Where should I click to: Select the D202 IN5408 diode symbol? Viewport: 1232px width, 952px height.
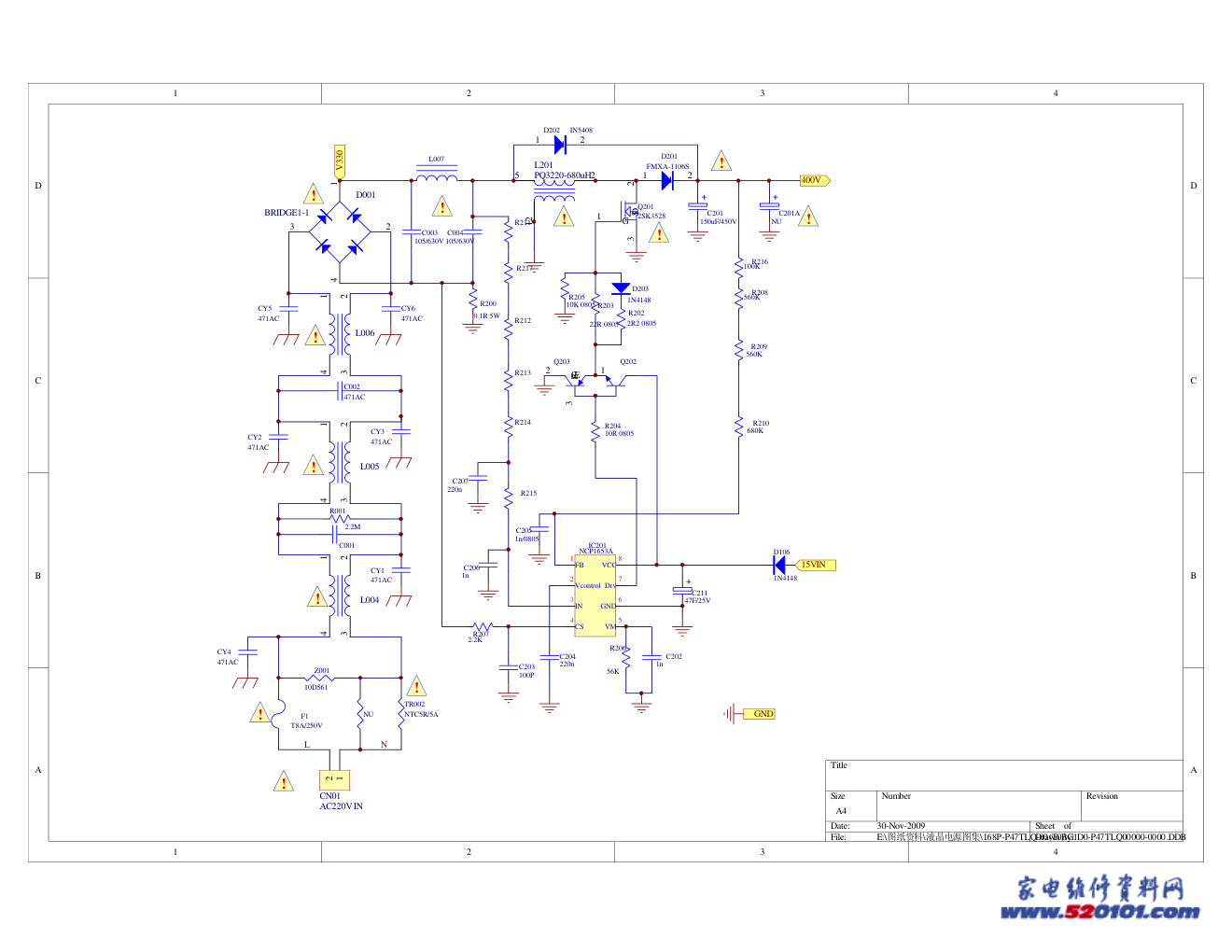(x=560, y=144)
